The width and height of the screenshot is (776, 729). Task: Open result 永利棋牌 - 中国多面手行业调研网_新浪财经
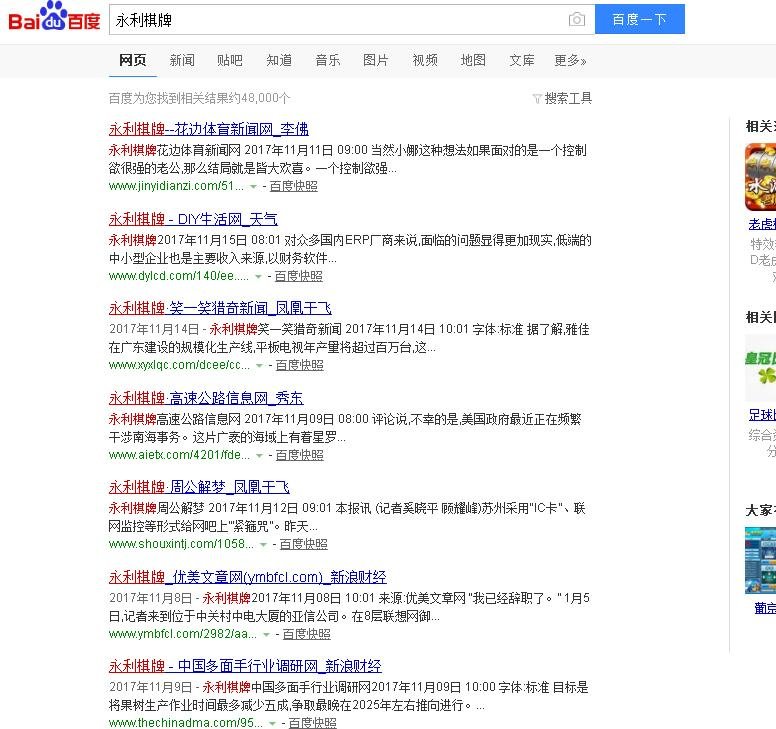[245, 666]
